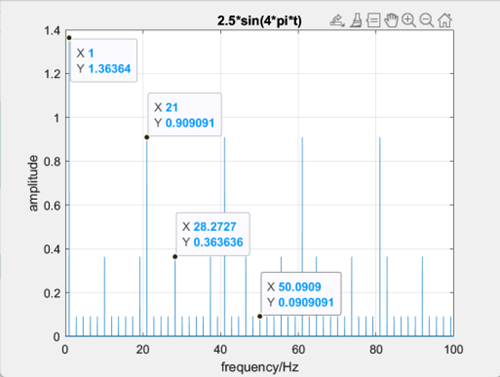Click the Restore View home icon
Image resolution: width=500 pixels, height=377 pixels.
(x=445, y=21)
